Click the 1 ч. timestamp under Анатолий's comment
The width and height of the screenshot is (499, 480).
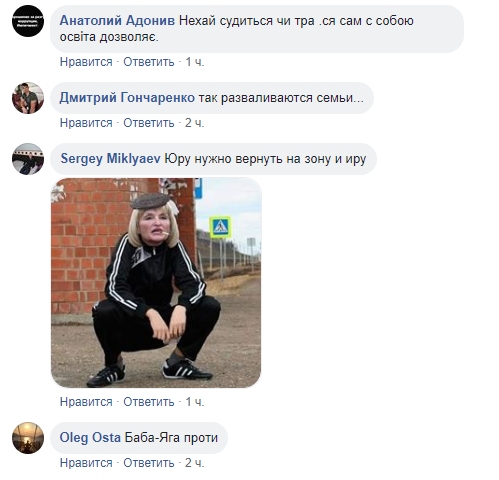[x=195, y=62]
